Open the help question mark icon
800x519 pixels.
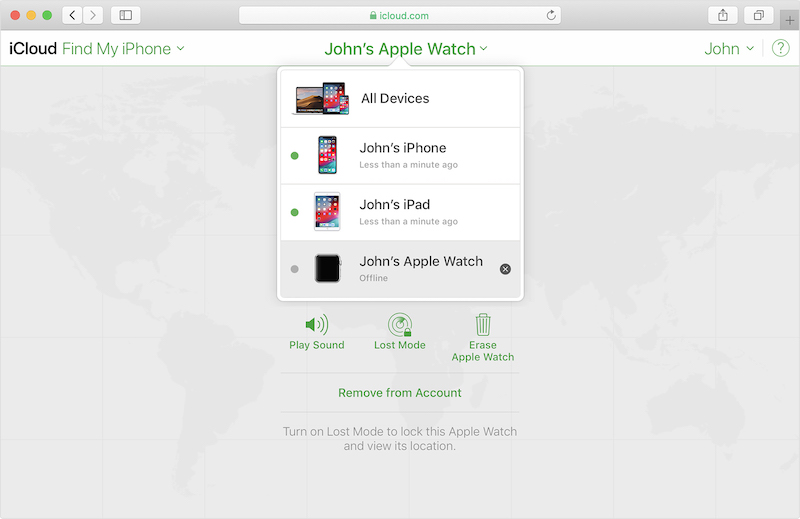780,48
